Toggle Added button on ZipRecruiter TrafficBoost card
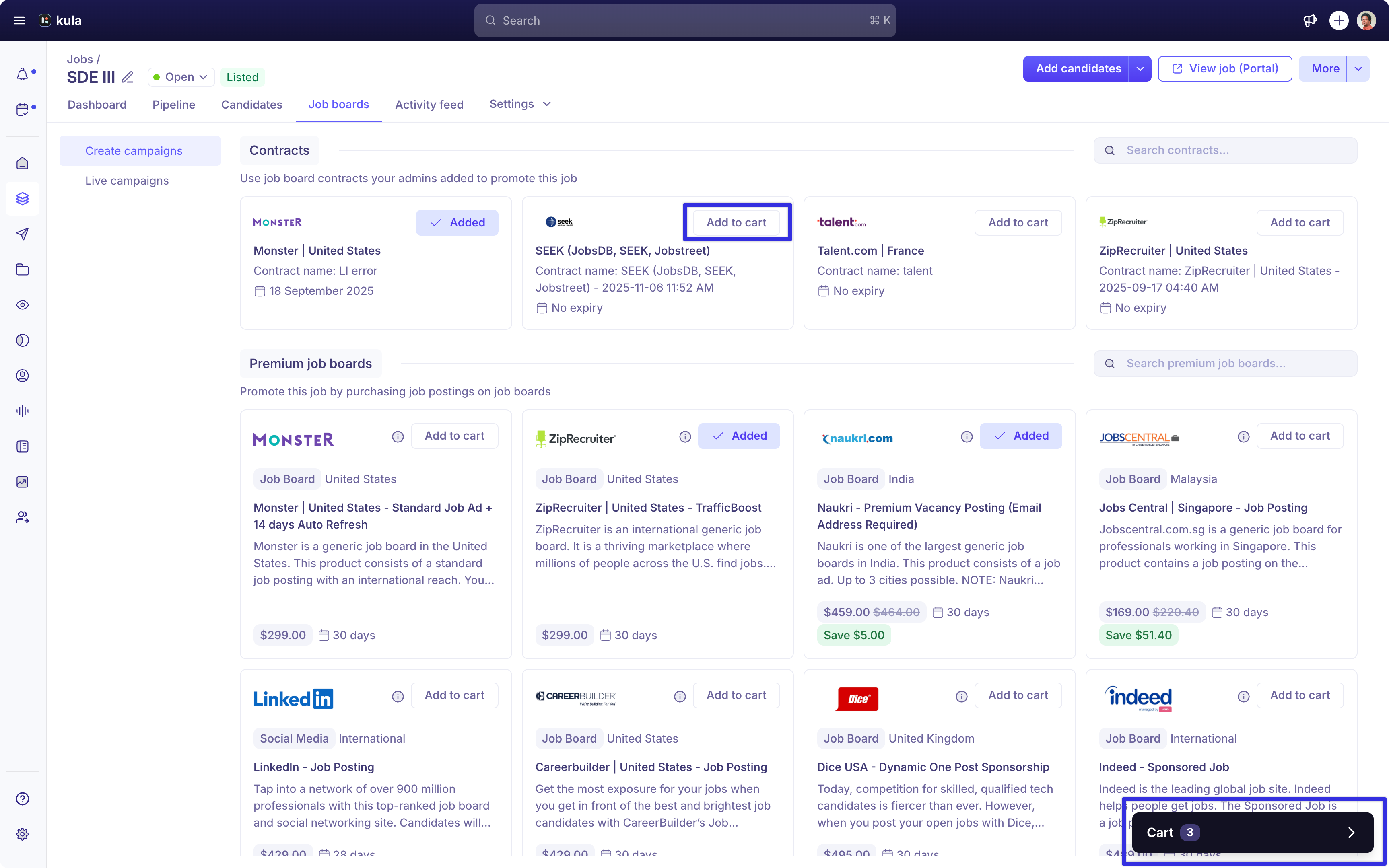This screenshot has width=1389, height=868. coord(738,436)
